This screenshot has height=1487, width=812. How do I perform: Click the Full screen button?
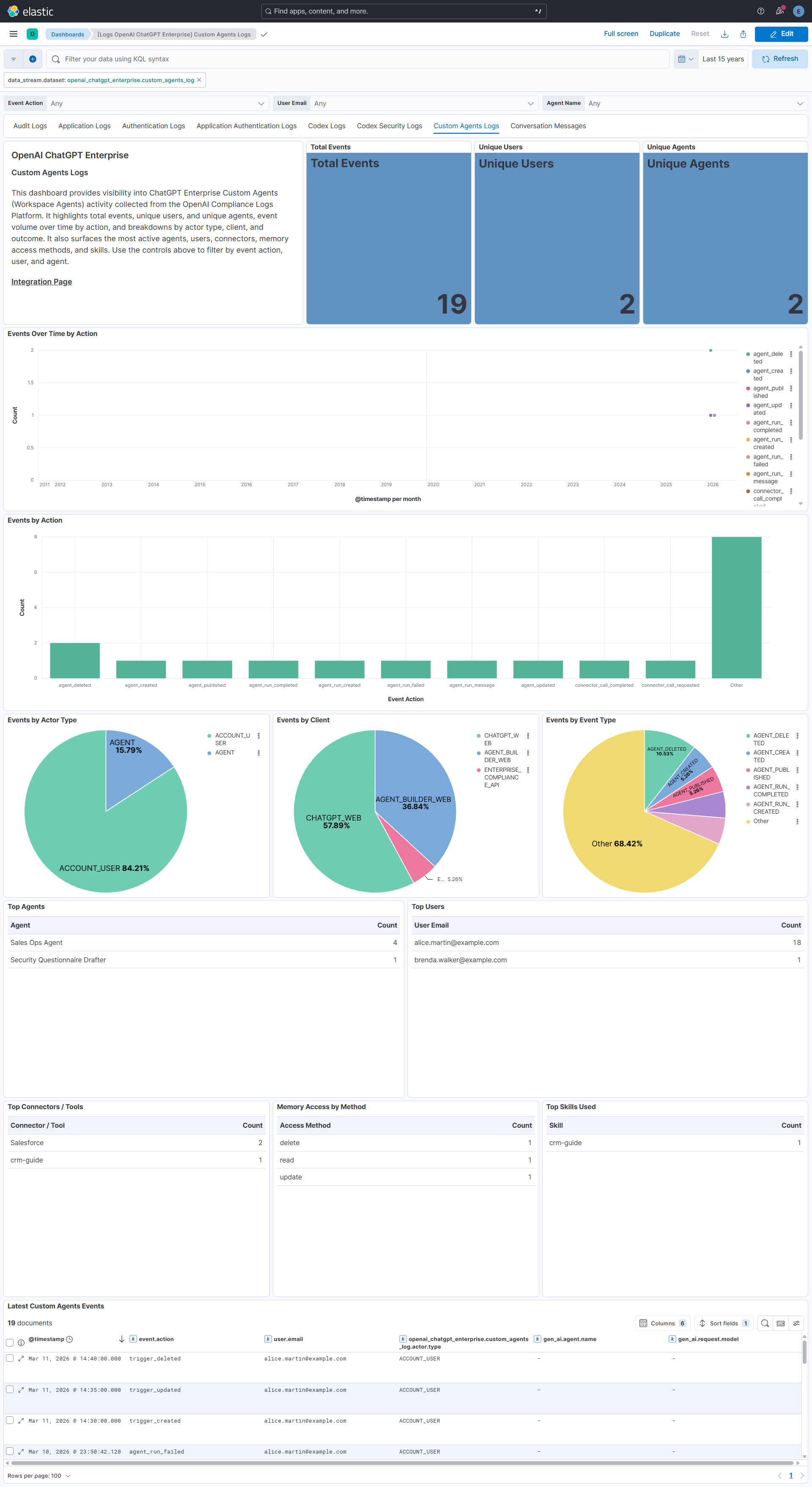621,34
